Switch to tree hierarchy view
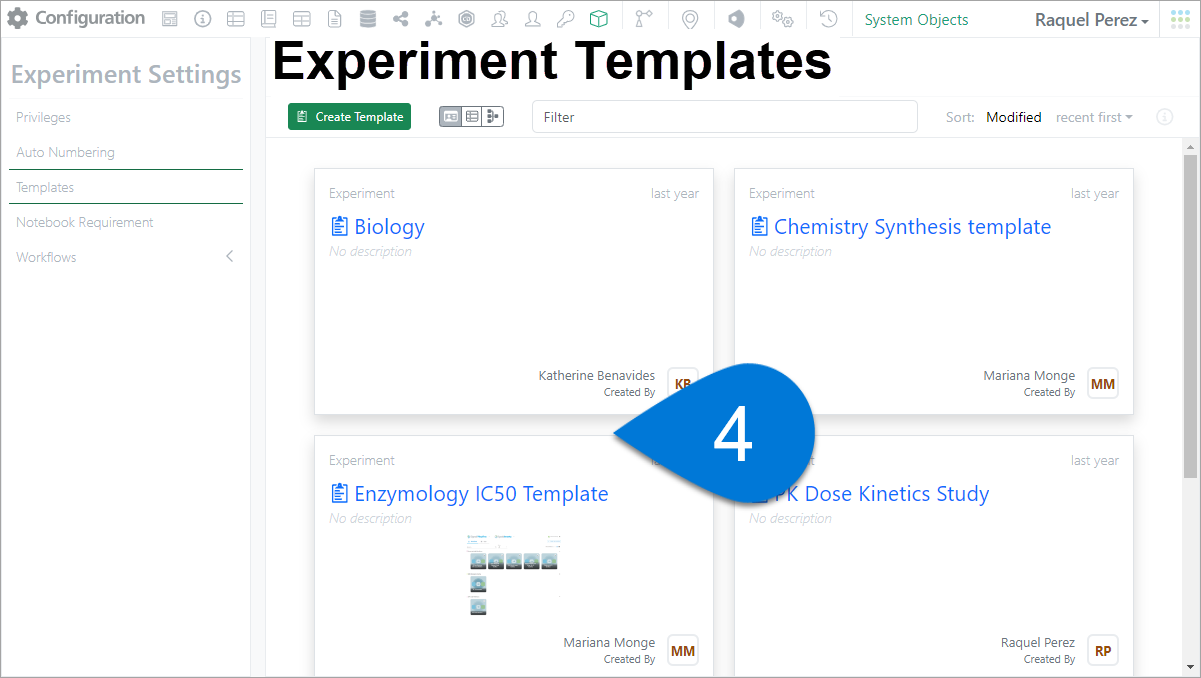The image size is (1201, 678). pyautogui.click(x=492, y=117)
